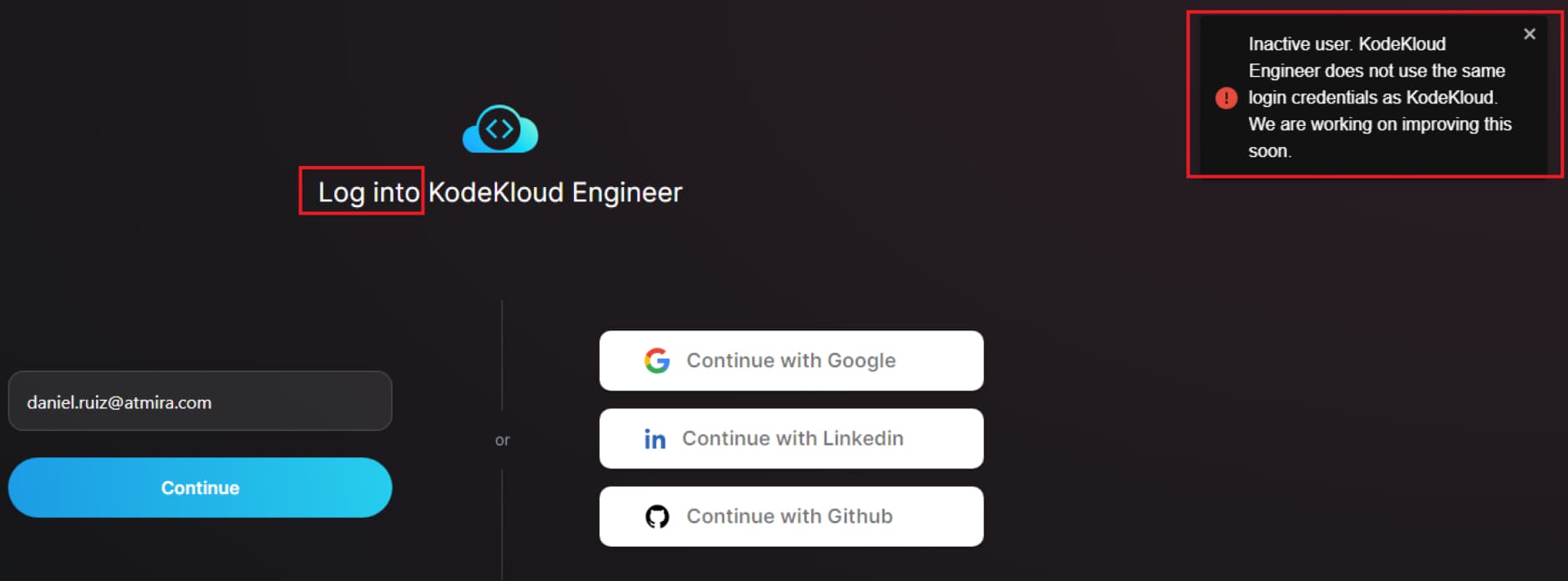This screenshot has height=581, width=1568.
Task: Click the daniel.ruiz@atmira.com text
Action: [119, 402]
